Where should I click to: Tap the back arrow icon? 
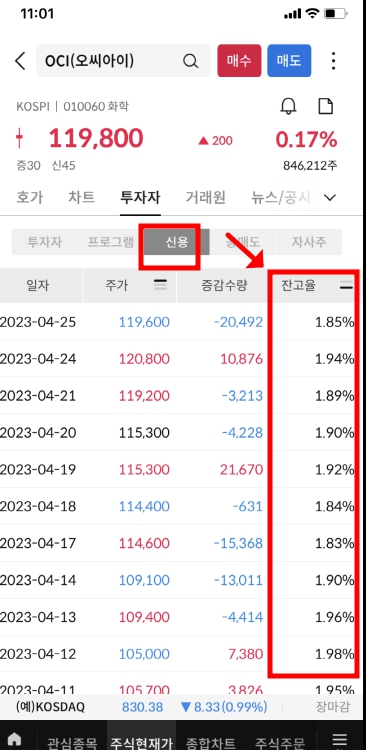[x=20, y=61]
